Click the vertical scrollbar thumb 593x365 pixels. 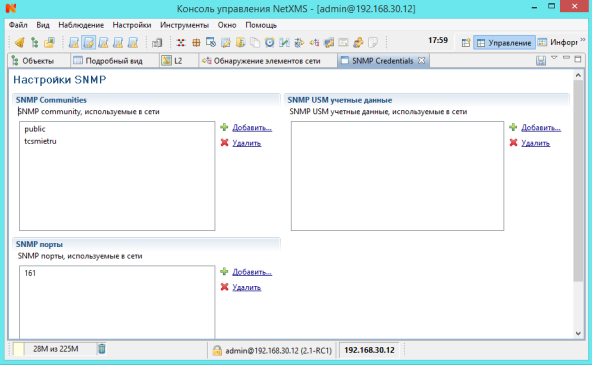click(578, 180)
